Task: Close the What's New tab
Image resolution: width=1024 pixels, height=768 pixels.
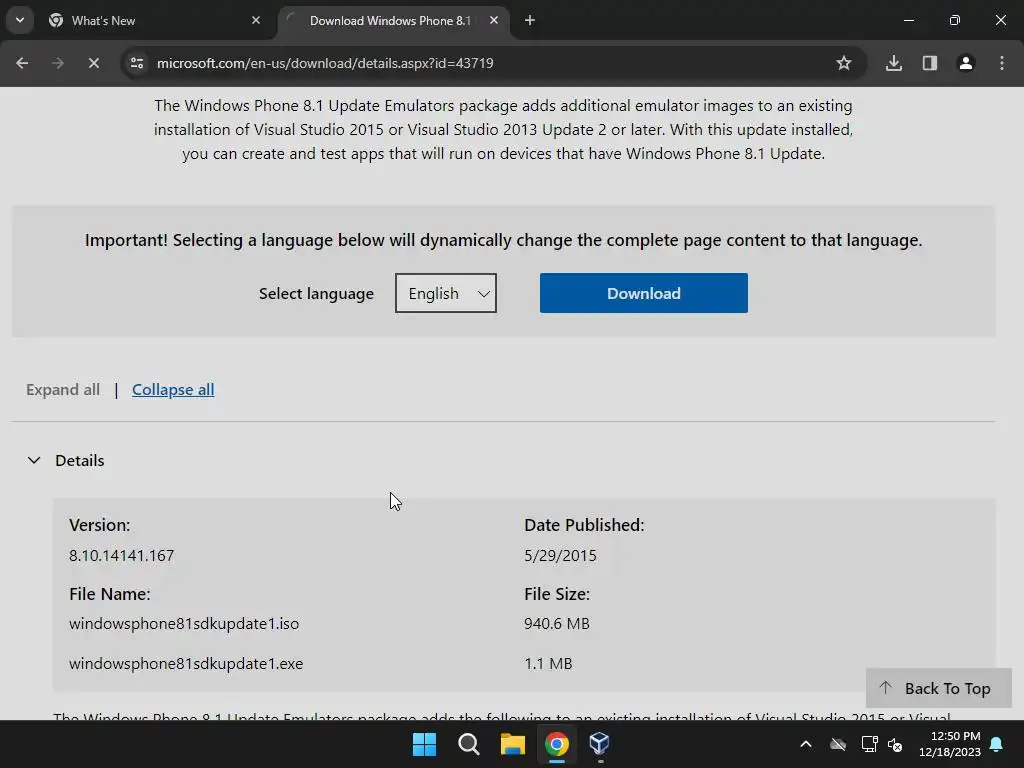Action: coord(256,20)
